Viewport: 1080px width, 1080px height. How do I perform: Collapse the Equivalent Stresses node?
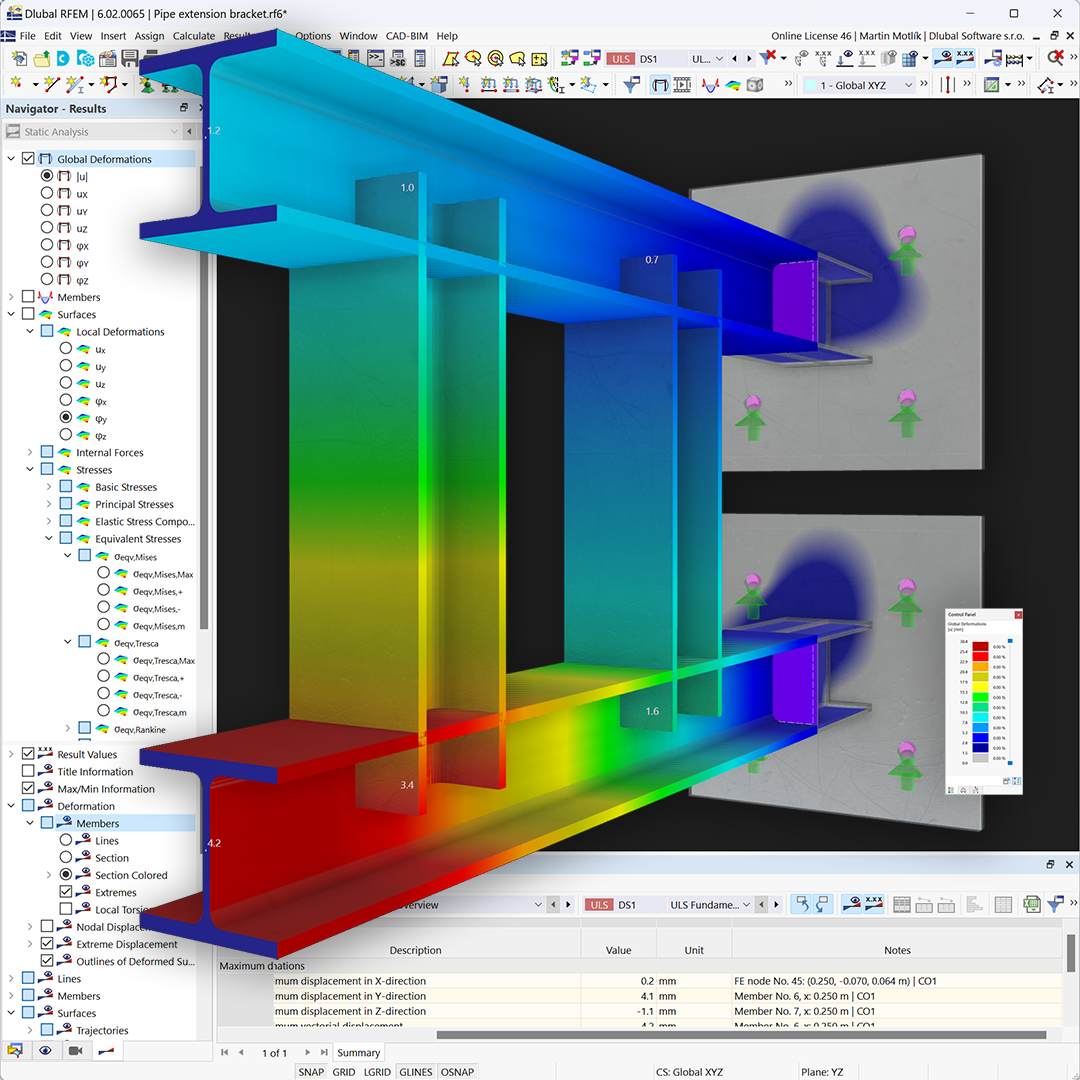(x=49, y=538)
